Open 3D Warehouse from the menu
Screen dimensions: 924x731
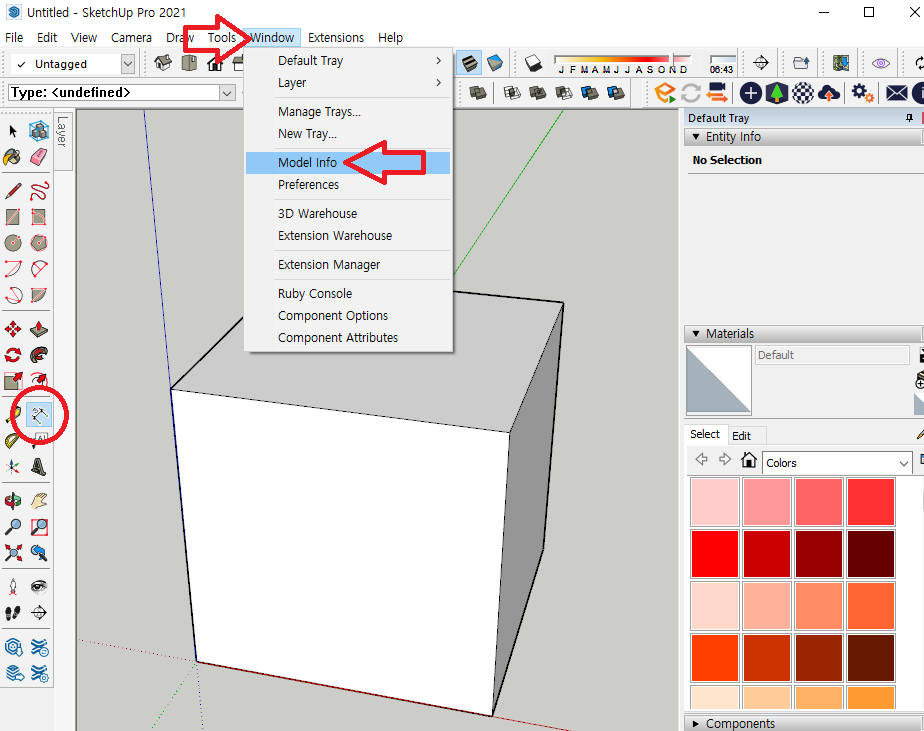tap(348, 213)
